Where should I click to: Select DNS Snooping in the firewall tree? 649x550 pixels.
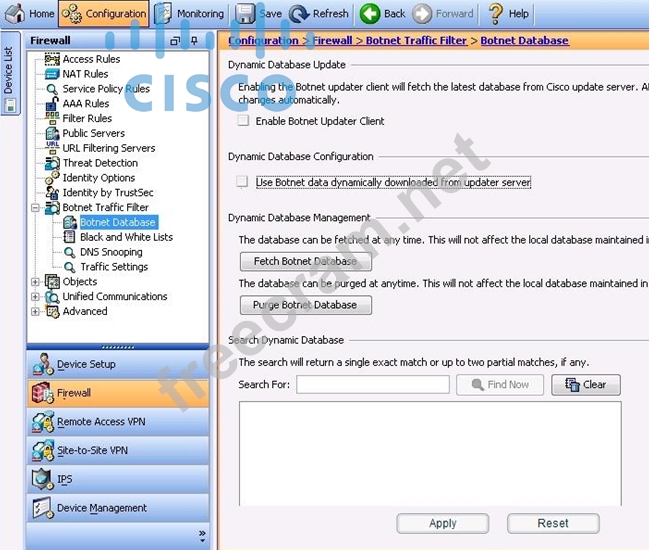(x=111, y=252)
